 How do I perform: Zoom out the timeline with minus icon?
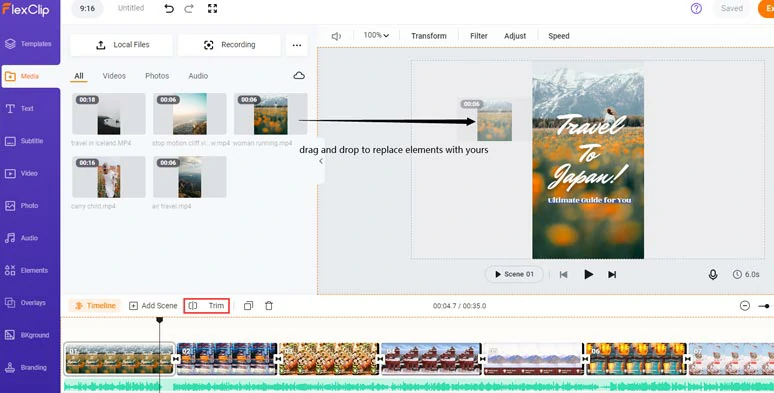[x=745, y=306]
